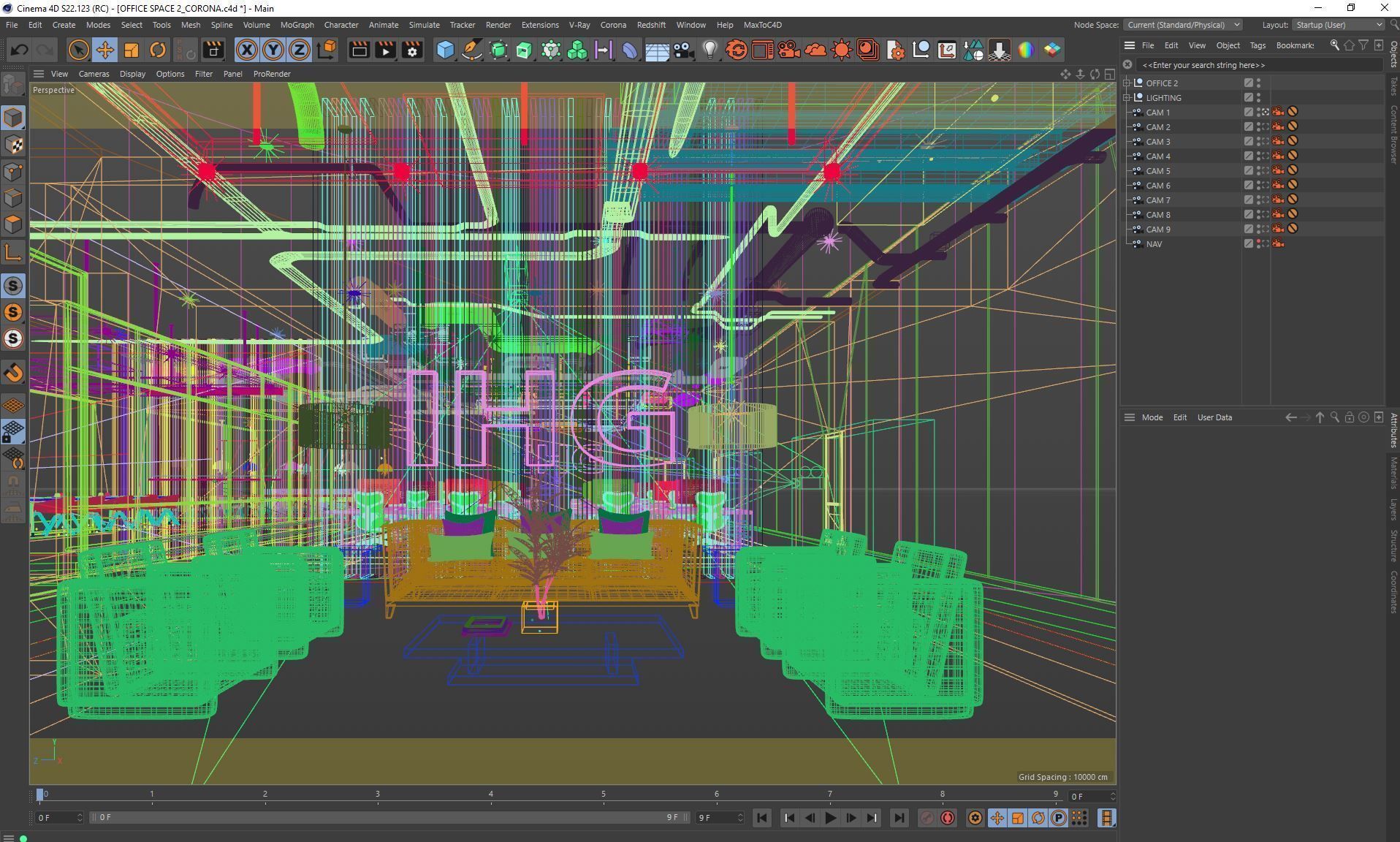The image size is (1400, 842).
Task: Select Texture mode checkerboard icon
Action: [13, 145]
